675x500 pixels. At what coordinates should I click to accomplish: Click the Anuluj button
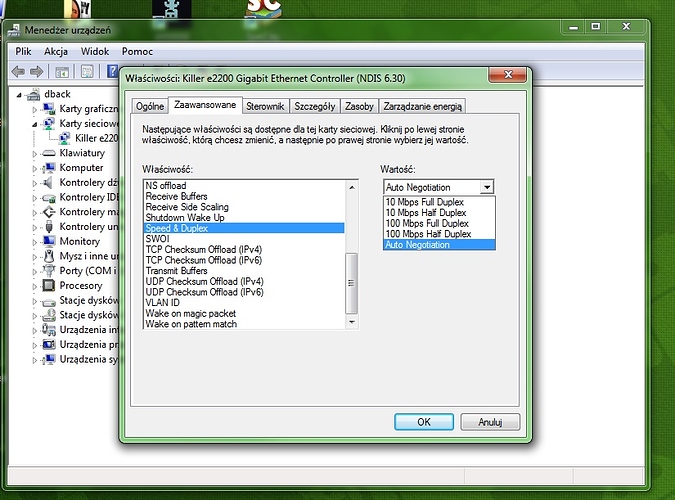490,422
